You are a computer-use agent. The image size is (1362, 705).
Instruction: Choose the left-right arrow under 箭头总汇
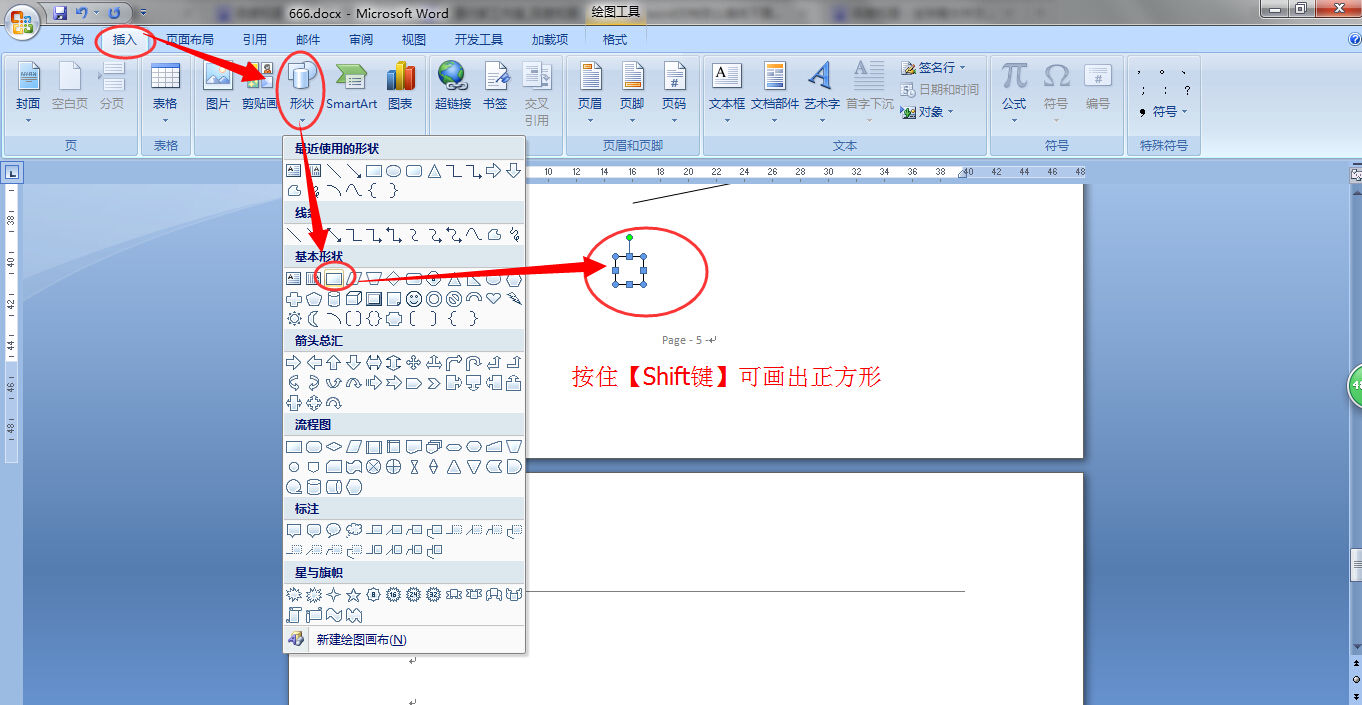click(374, 362)
